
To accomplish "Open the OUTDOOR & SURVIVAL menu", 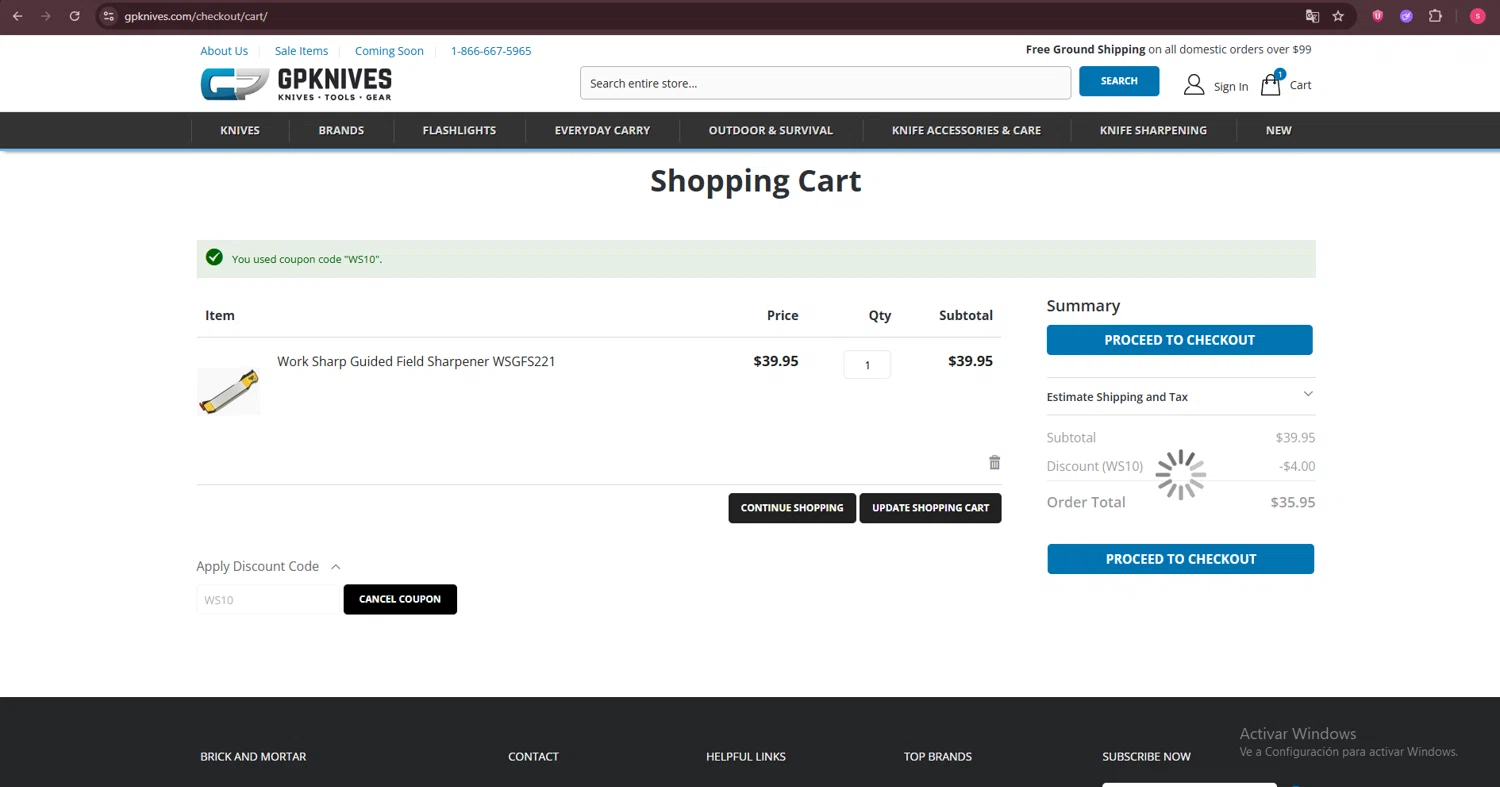I will pos(771,130).
